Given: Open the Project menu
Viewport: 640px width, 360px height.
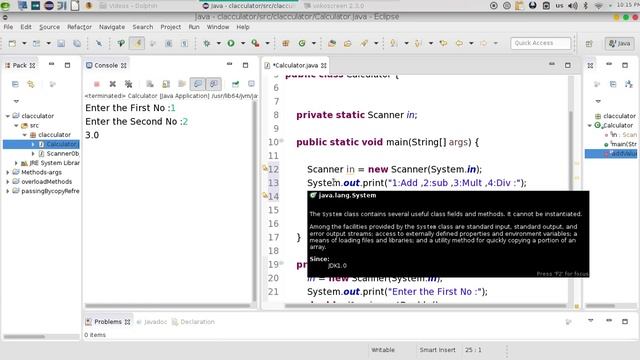Looking at the screenshot, I should click(x=171, y=27).
